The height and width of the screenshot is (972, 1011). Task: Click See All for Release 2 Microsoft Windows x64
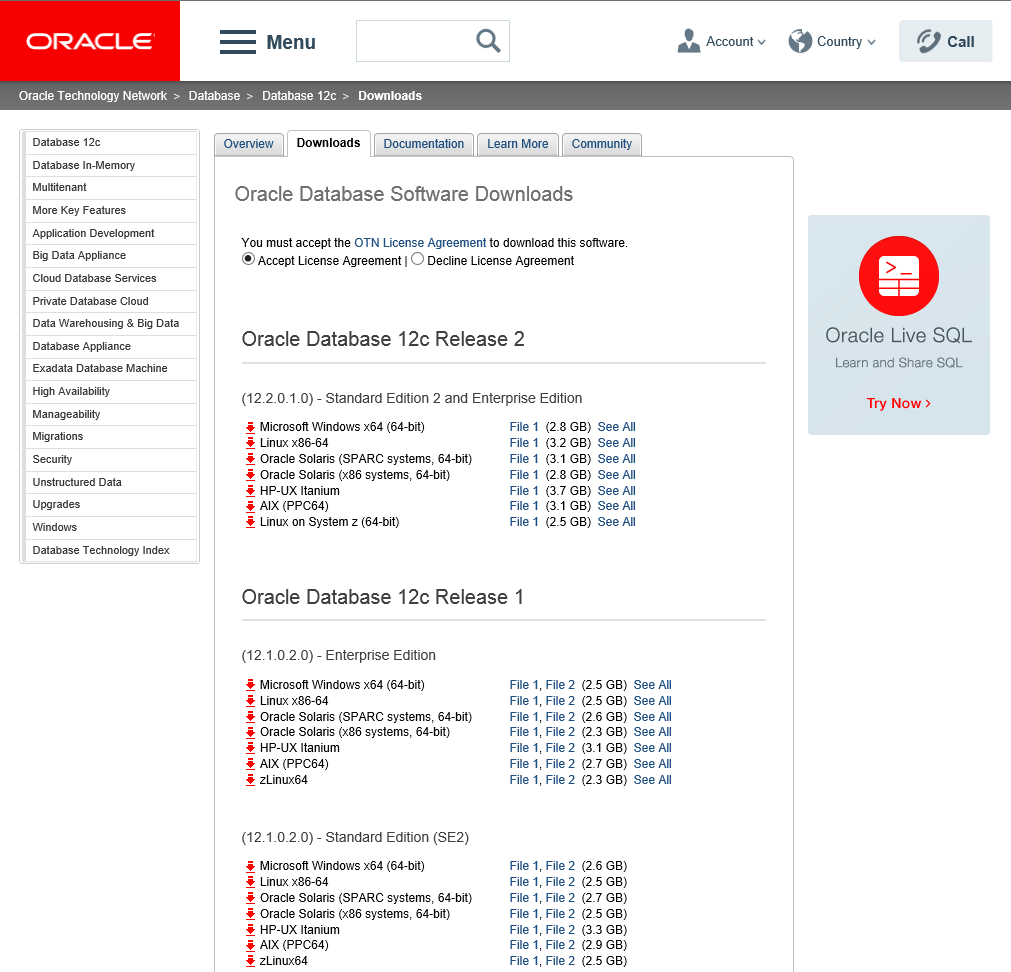point(616,427)
